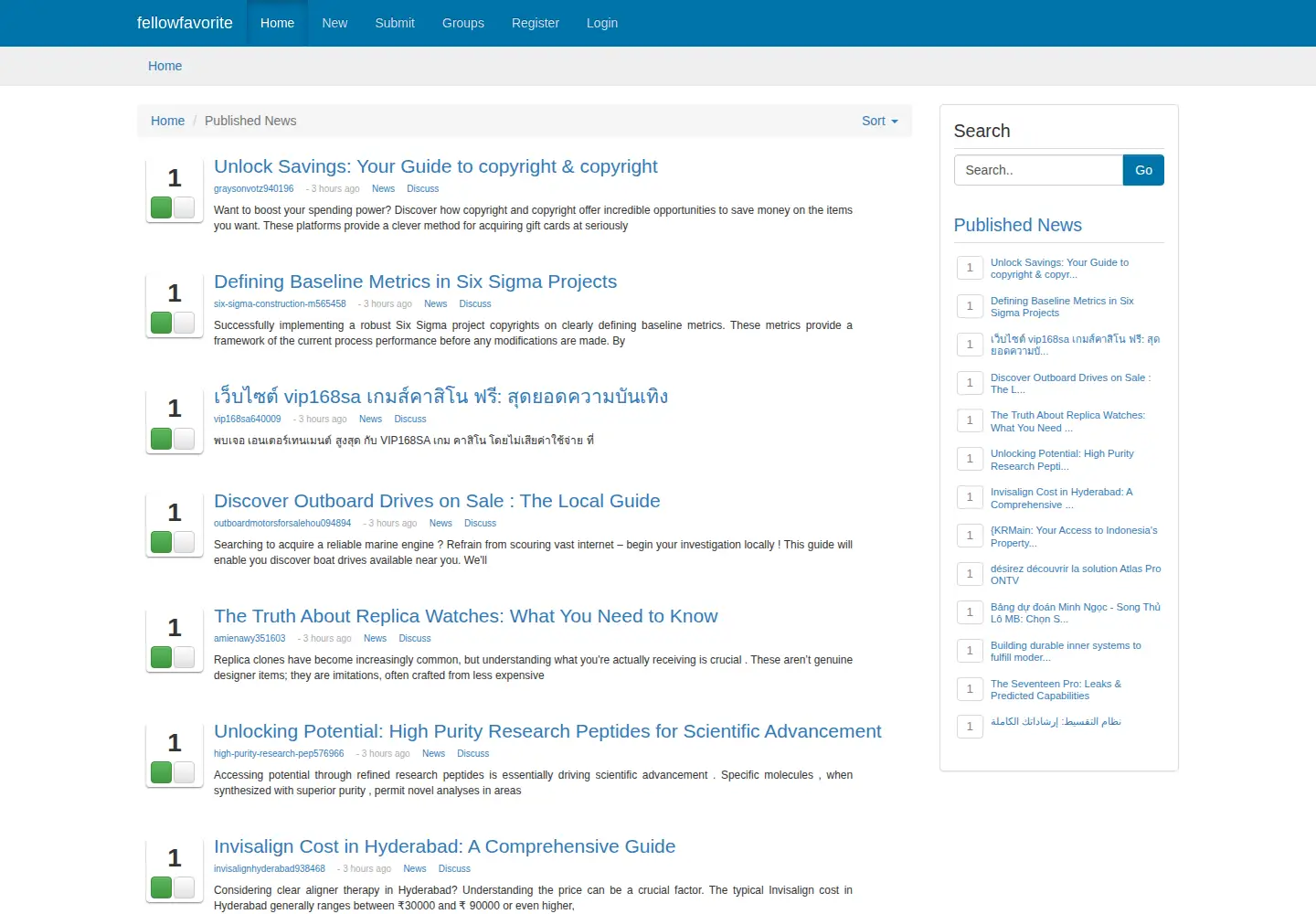
Task: Click vote count beside sidebar Unlocking Potential link
Action: (x=970, y=459)
